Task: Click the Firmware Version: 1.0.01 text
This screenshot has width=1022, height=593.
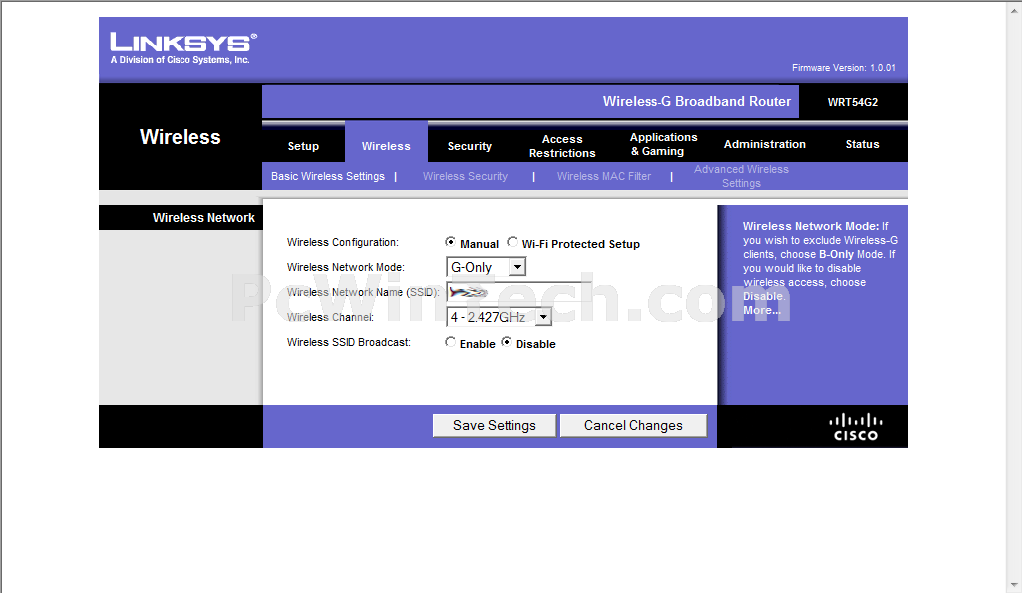Action: (843, 68)
